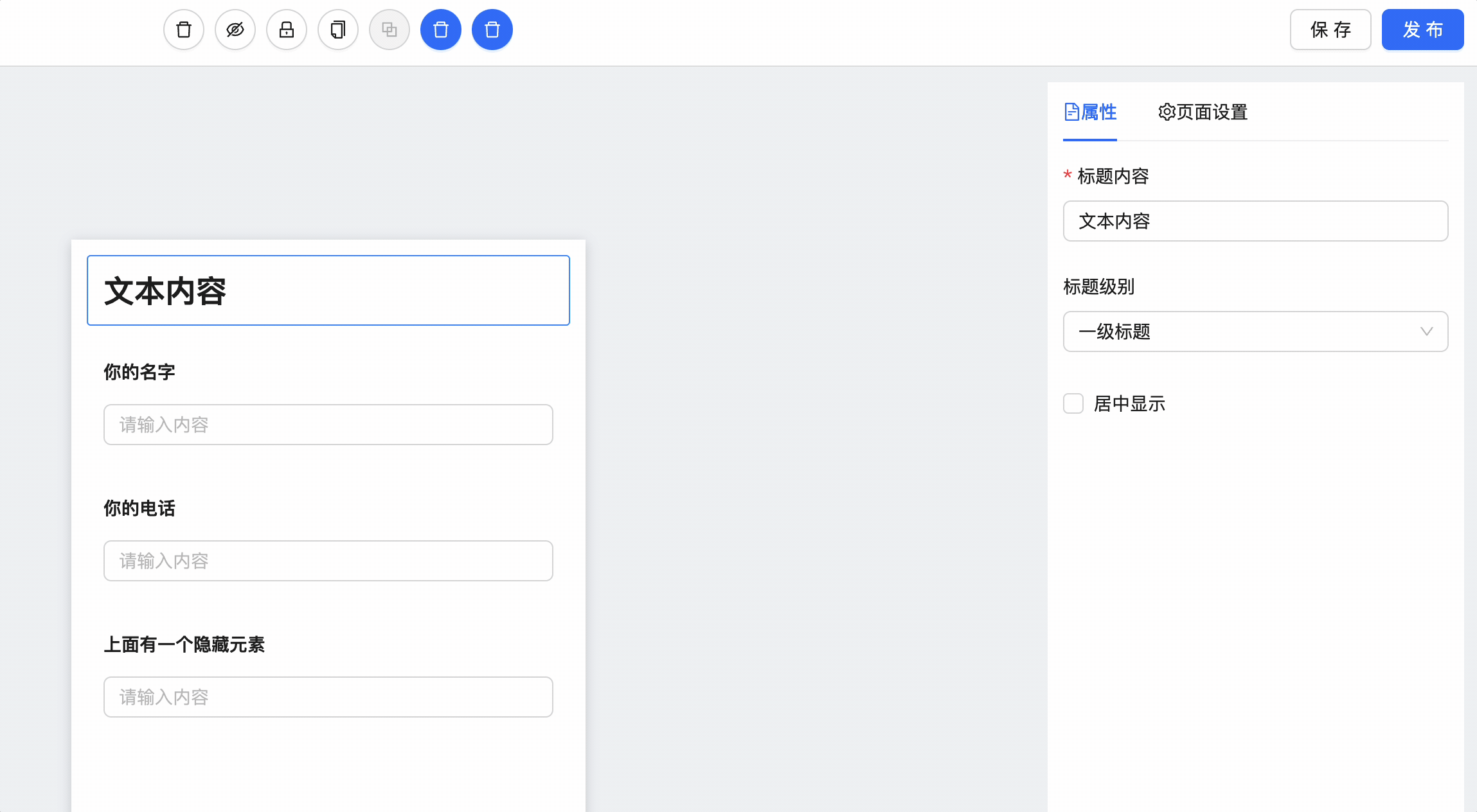The width and height of the screenshot is (1477, 812).
Task: Click the 你的名字 input field
Action: point(328,425)
